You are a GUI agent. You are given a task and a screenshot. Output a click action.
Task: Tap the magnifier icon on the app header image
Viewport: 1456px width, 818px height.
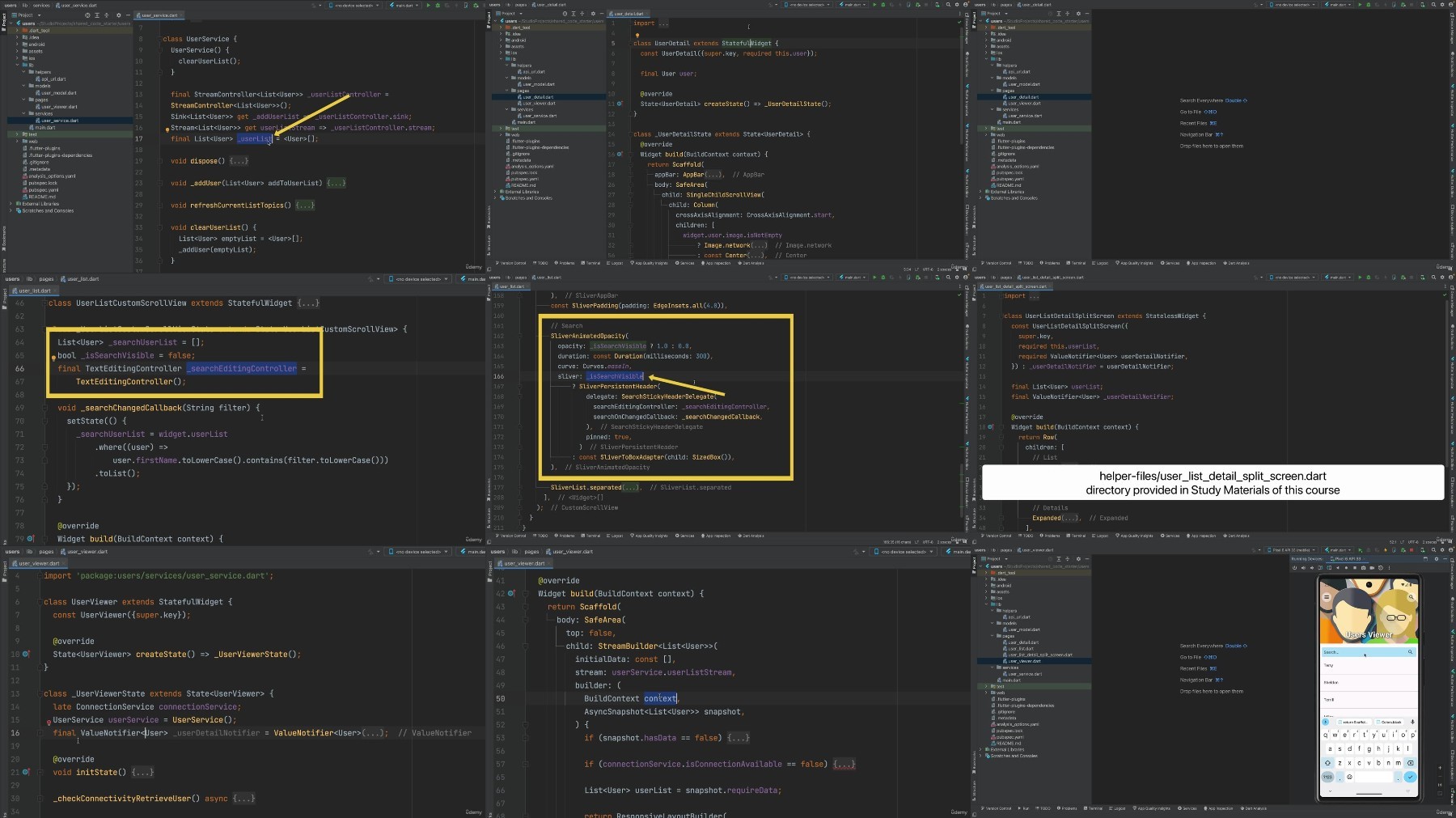tap(1411, 597)
